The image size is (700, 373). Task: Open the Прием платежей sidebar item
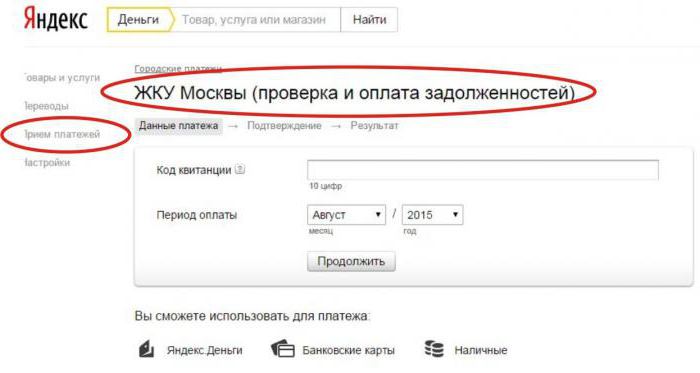pyautogui.click(x=62, y=134)
